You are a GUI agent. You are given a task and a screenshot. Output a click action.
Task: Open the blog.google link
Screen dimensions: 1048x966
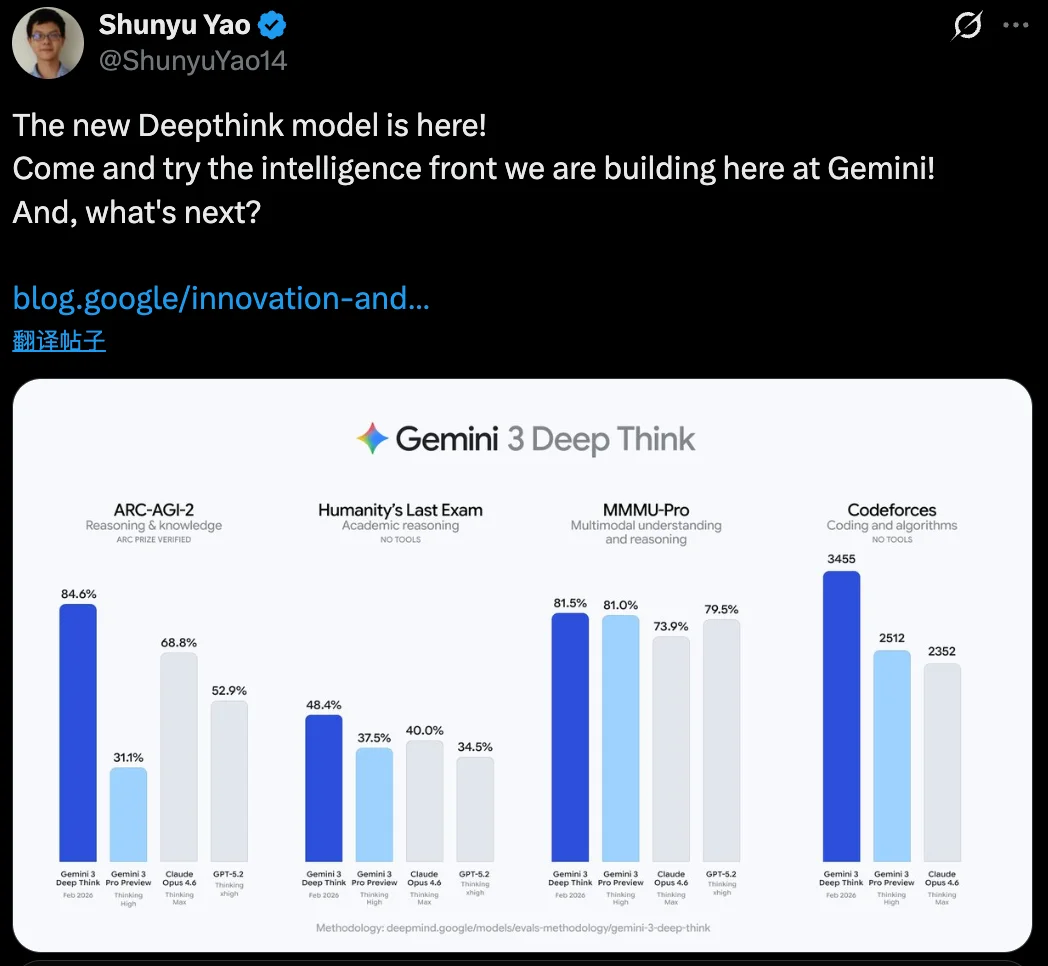(x=220, y=298)
